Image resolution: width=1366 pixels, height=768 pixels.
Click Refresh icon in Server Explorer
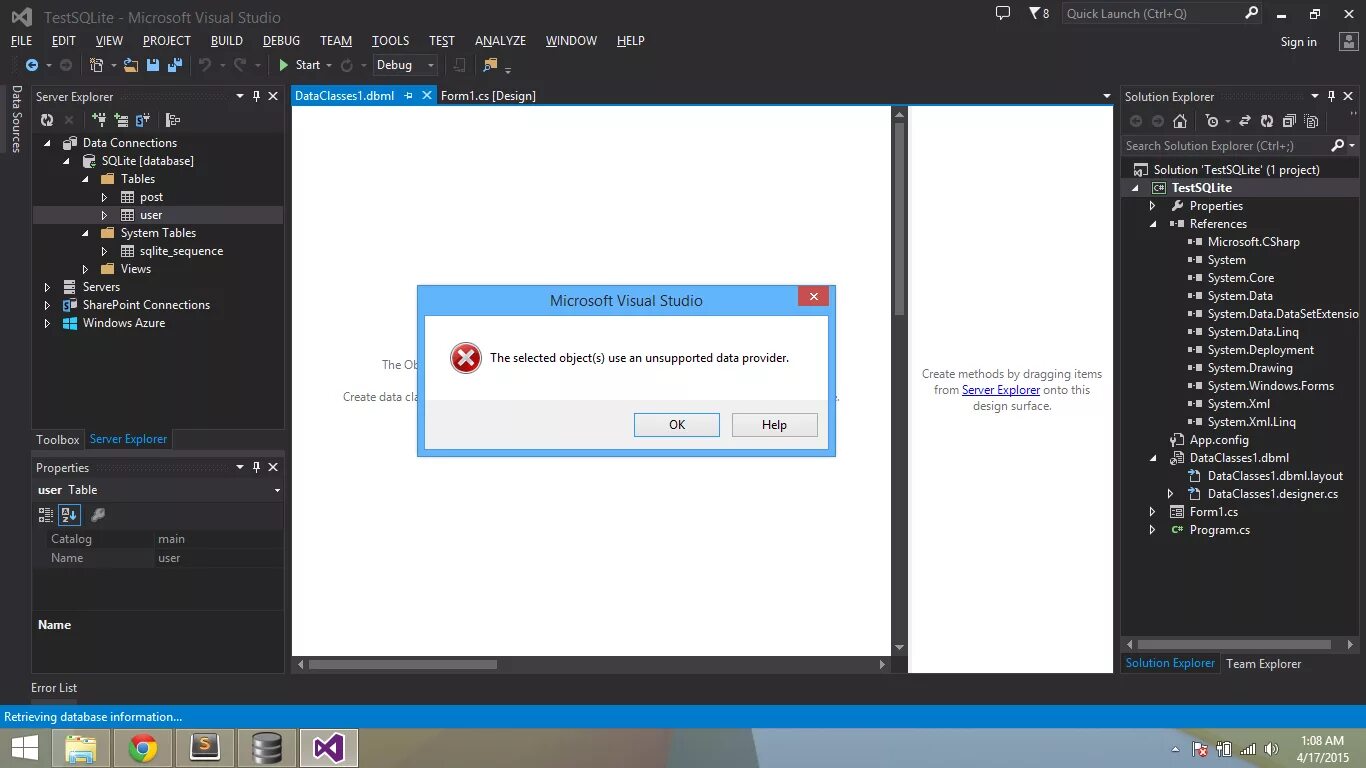[x=46, y=120]
